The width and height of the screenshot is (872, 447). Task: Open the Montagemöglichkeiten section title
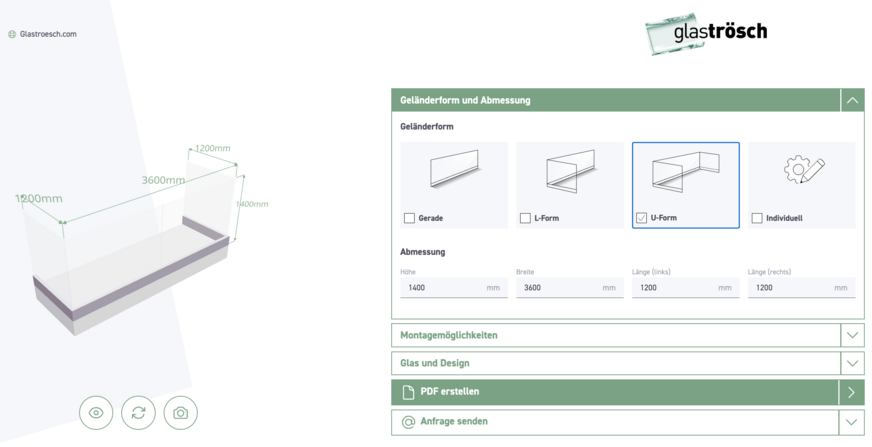pyautogui.click(x=449, y=335)
